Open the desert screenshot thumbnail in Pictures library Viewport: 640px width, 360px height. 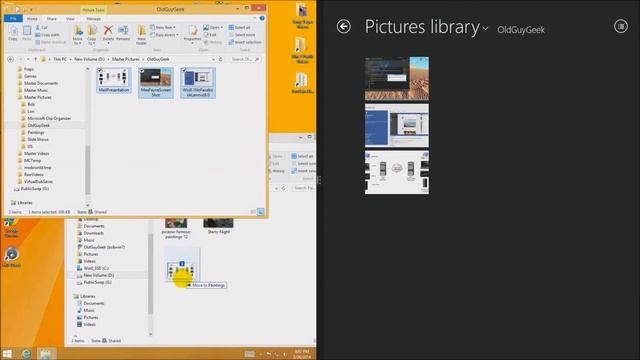pos(397,78)
